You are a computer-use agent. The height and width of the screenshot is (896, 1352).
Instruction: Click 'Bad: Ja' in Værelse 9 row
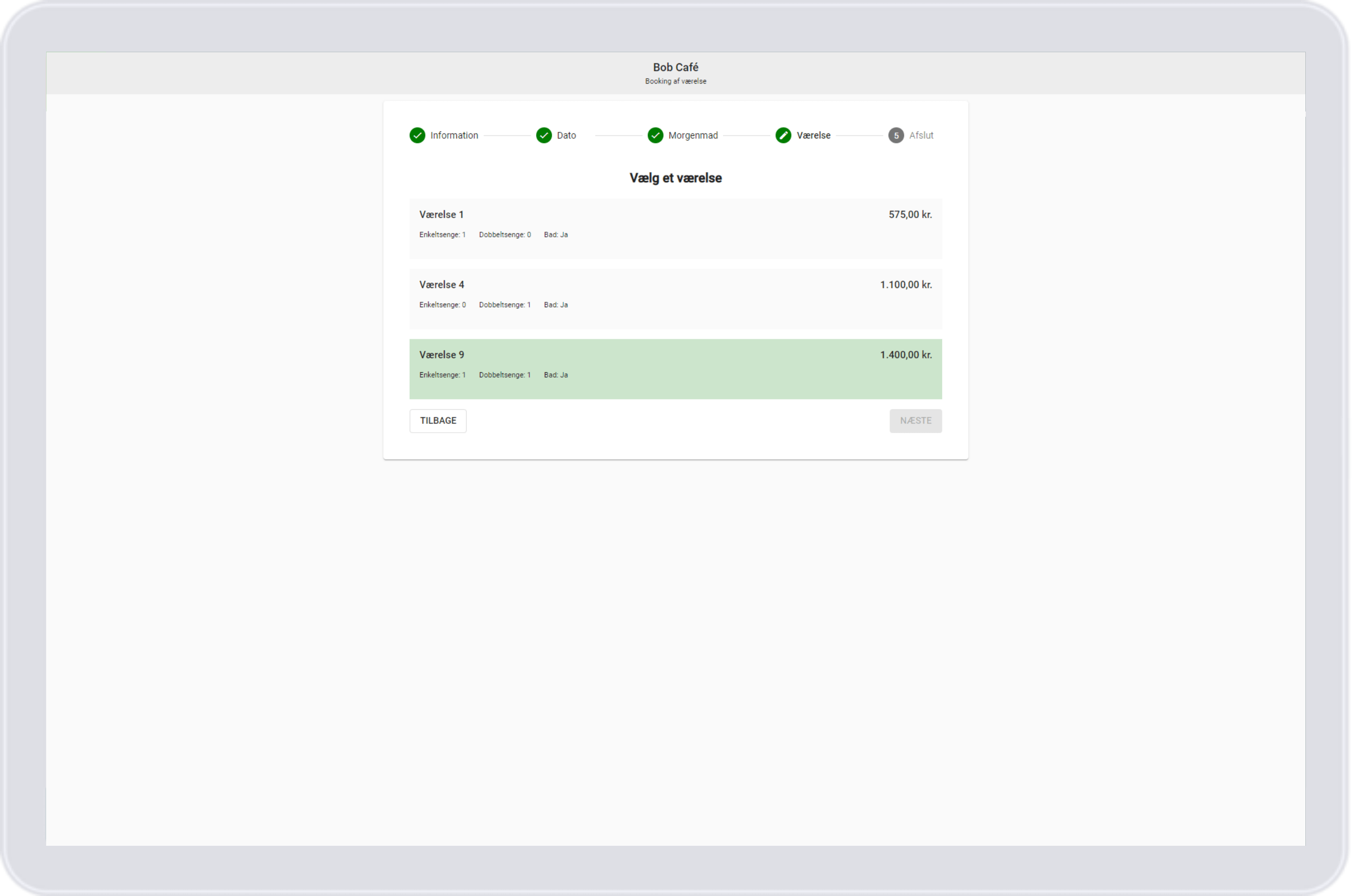[x=556, y=375]
